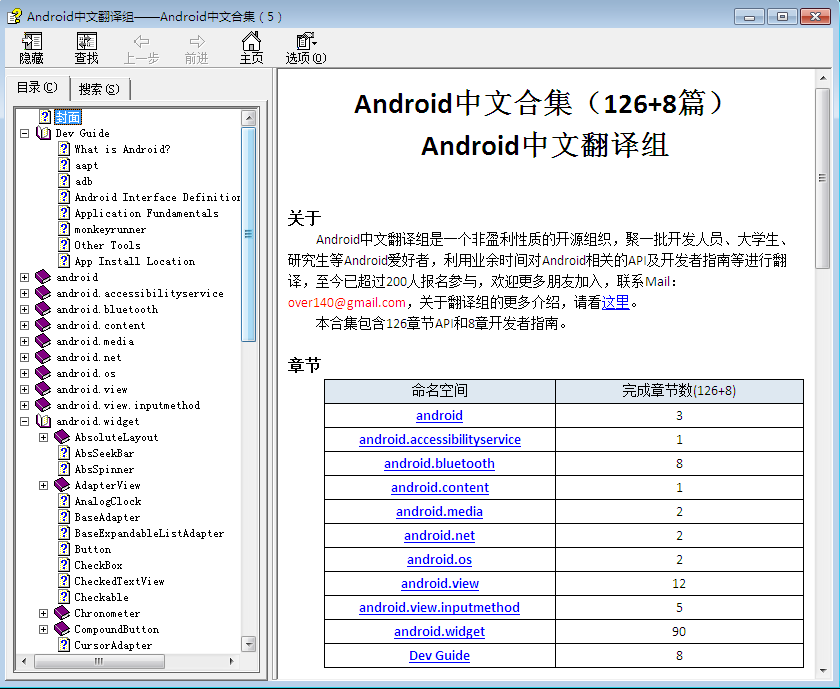This screenshot has width=840, height=689.
Task: Click the 前进 (Forward) arrow icon
Action: point(197,41)
